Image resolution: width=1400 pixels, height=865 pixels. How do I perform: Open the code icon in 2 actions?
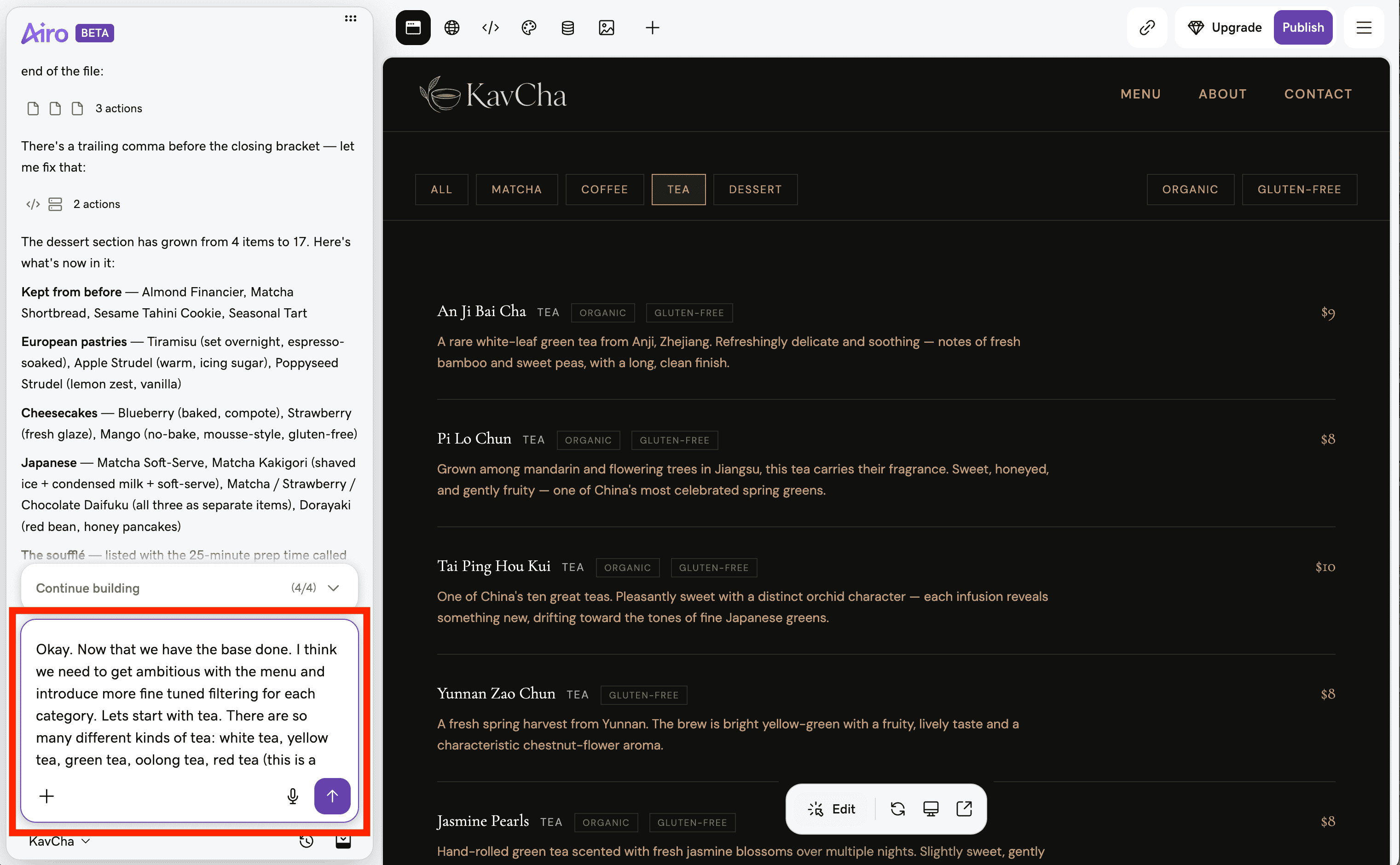tap(33, 204)
